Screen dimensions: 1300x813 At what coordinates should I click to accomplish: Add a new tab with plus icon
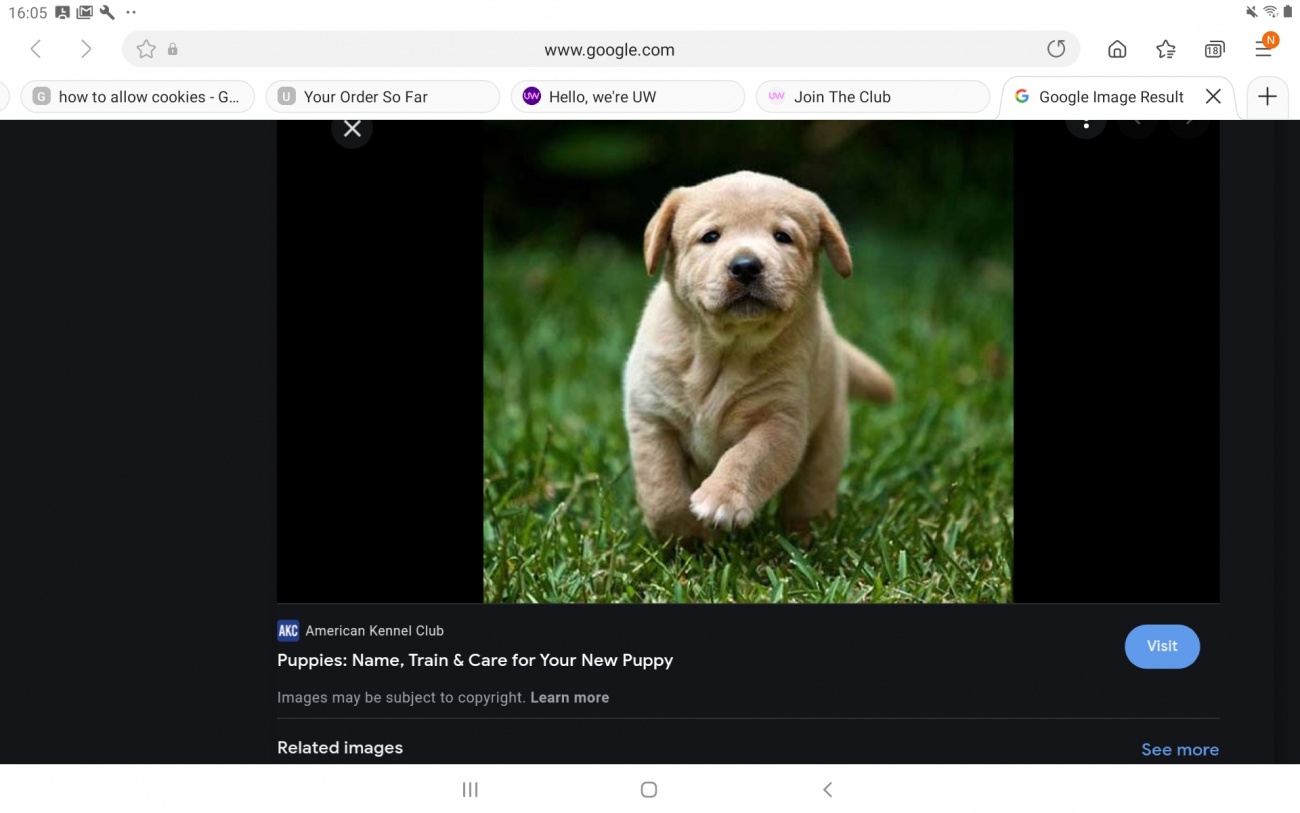[x=1267, y=96]
